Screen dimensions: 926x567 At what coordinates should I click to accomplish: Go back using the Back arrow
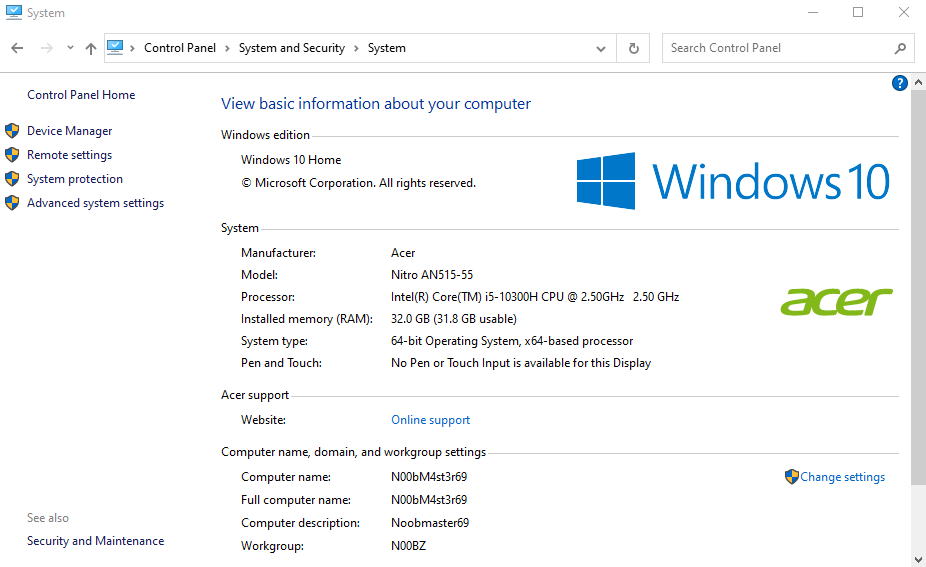[x=17, y=48]
